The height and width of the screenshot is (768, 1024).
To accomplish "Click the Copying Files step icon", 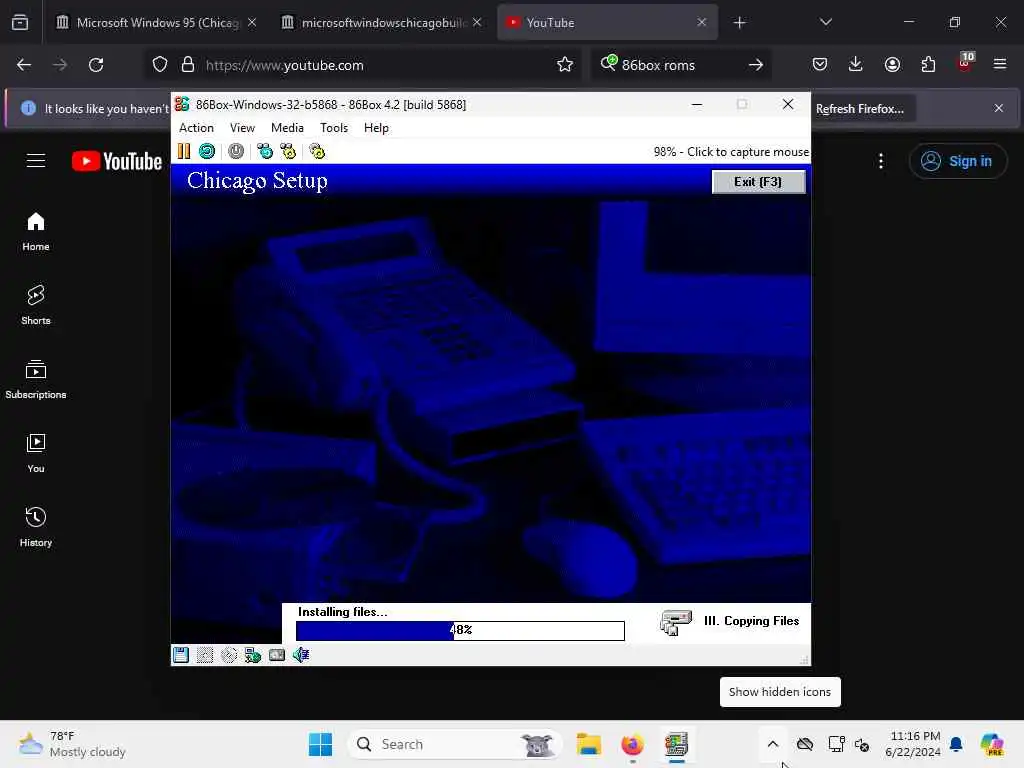I will coord(675,622).
